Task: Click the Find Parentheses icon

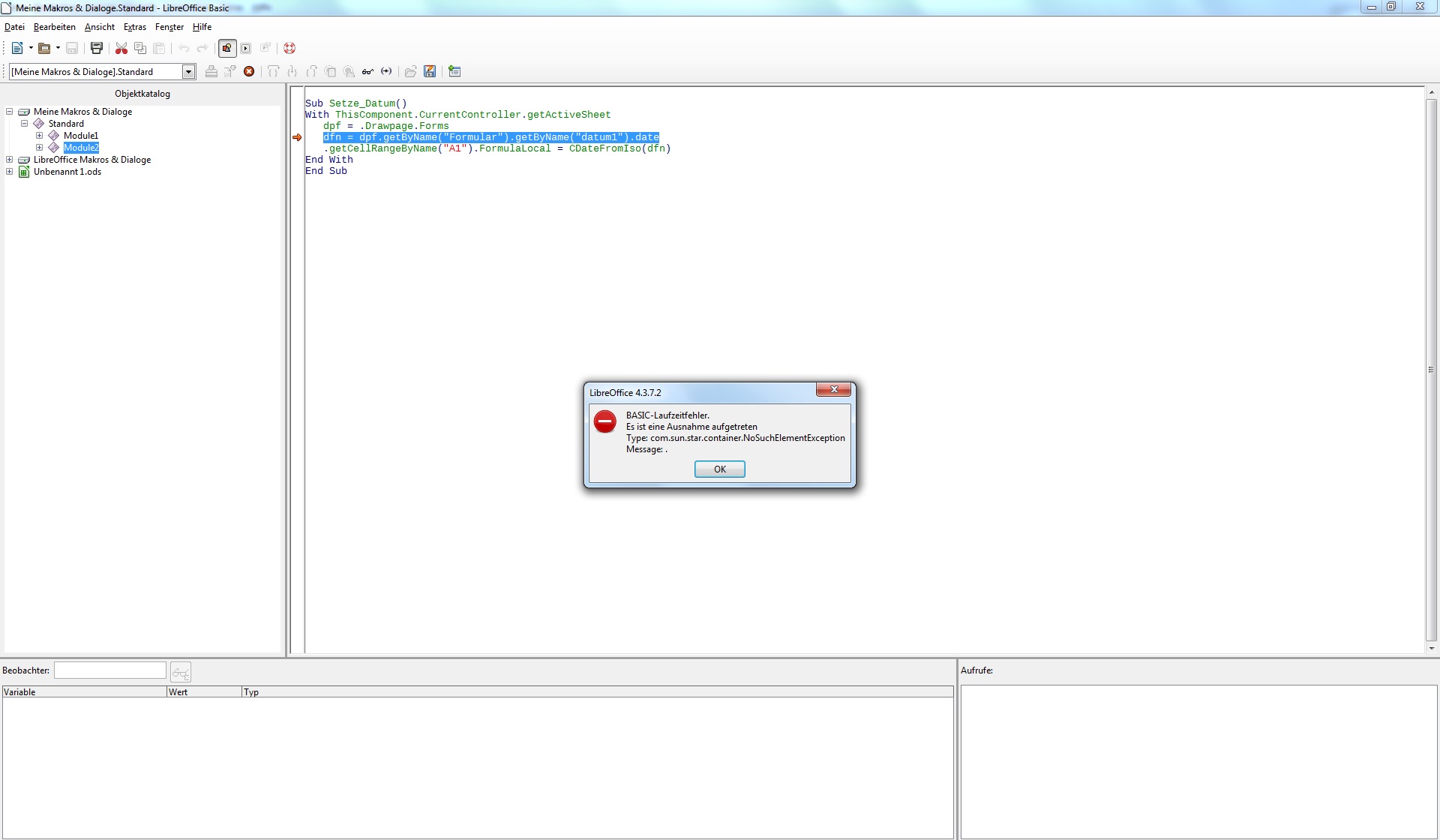Action: (x=386, y=71)
